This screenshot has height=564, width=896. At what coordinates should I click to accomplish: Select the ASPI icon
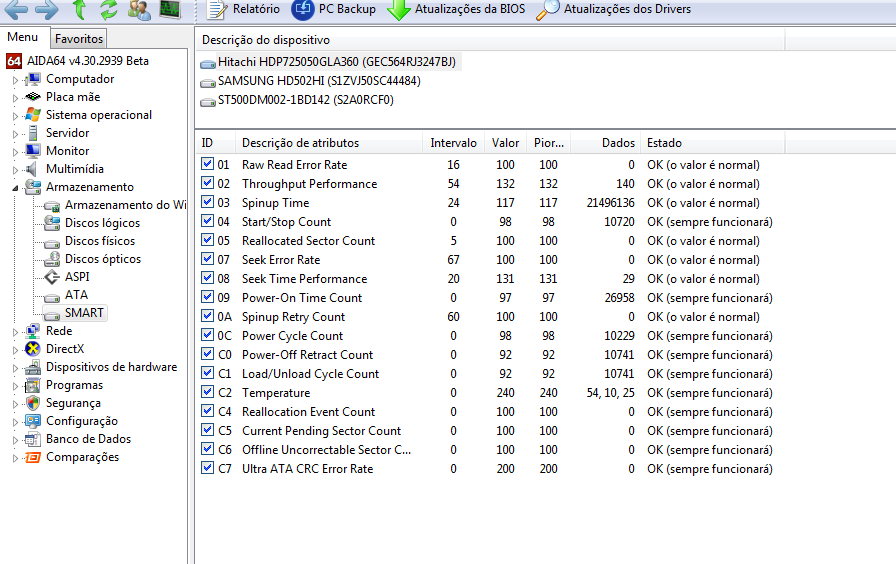[52, 277]
